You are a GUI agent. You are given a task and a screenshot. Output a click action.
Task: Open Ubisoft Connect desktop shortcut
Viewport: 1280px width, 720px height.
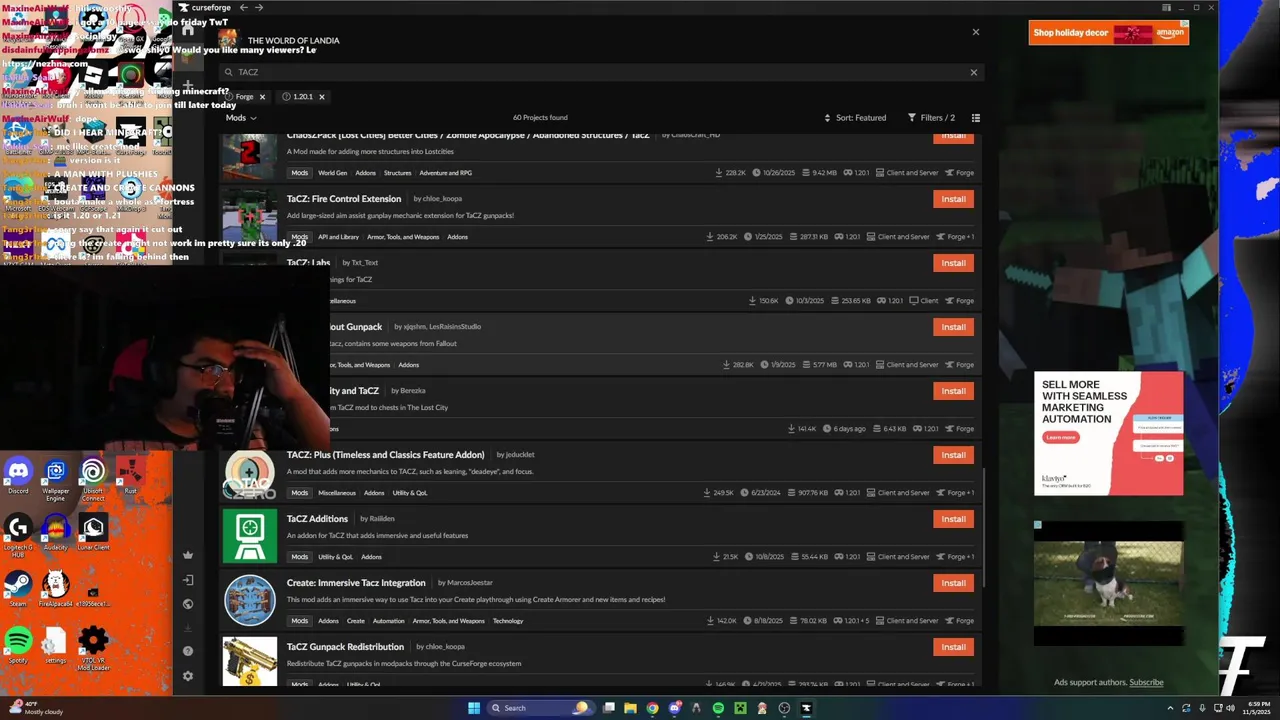93,478
